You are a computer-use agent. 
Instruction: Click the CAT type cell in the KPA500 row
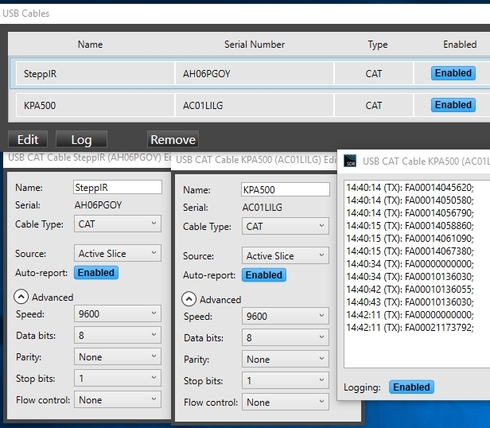click(374, 105)
